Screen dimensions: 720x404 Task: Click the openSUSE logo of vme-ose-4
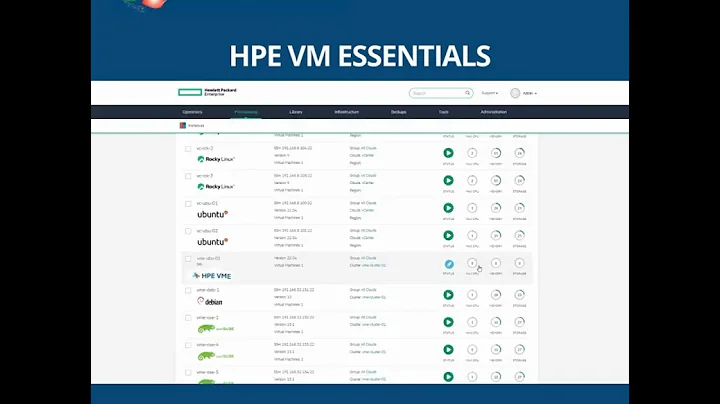point(215,356)
